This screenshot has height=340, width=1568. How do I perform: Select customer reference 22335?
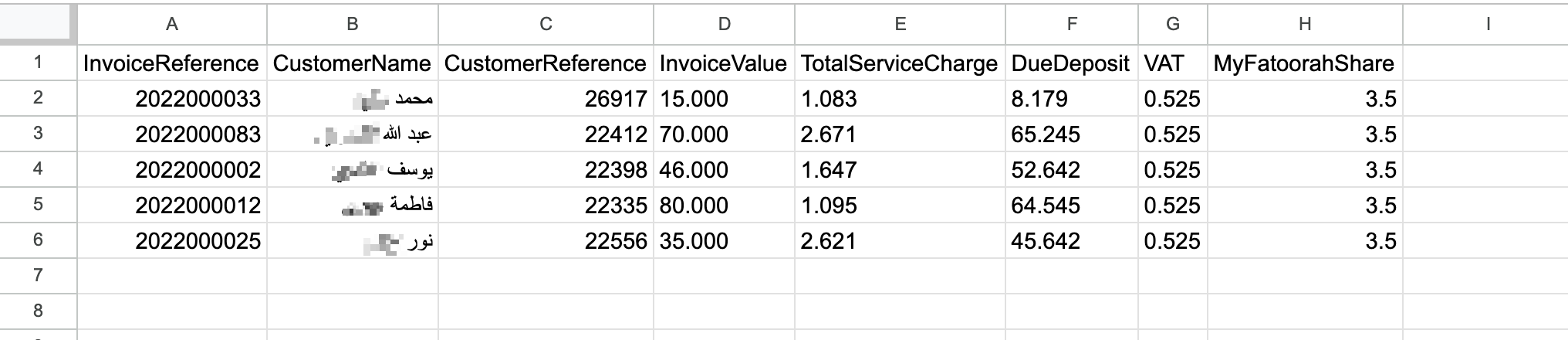pyautogui.click(x=546, y=205)
